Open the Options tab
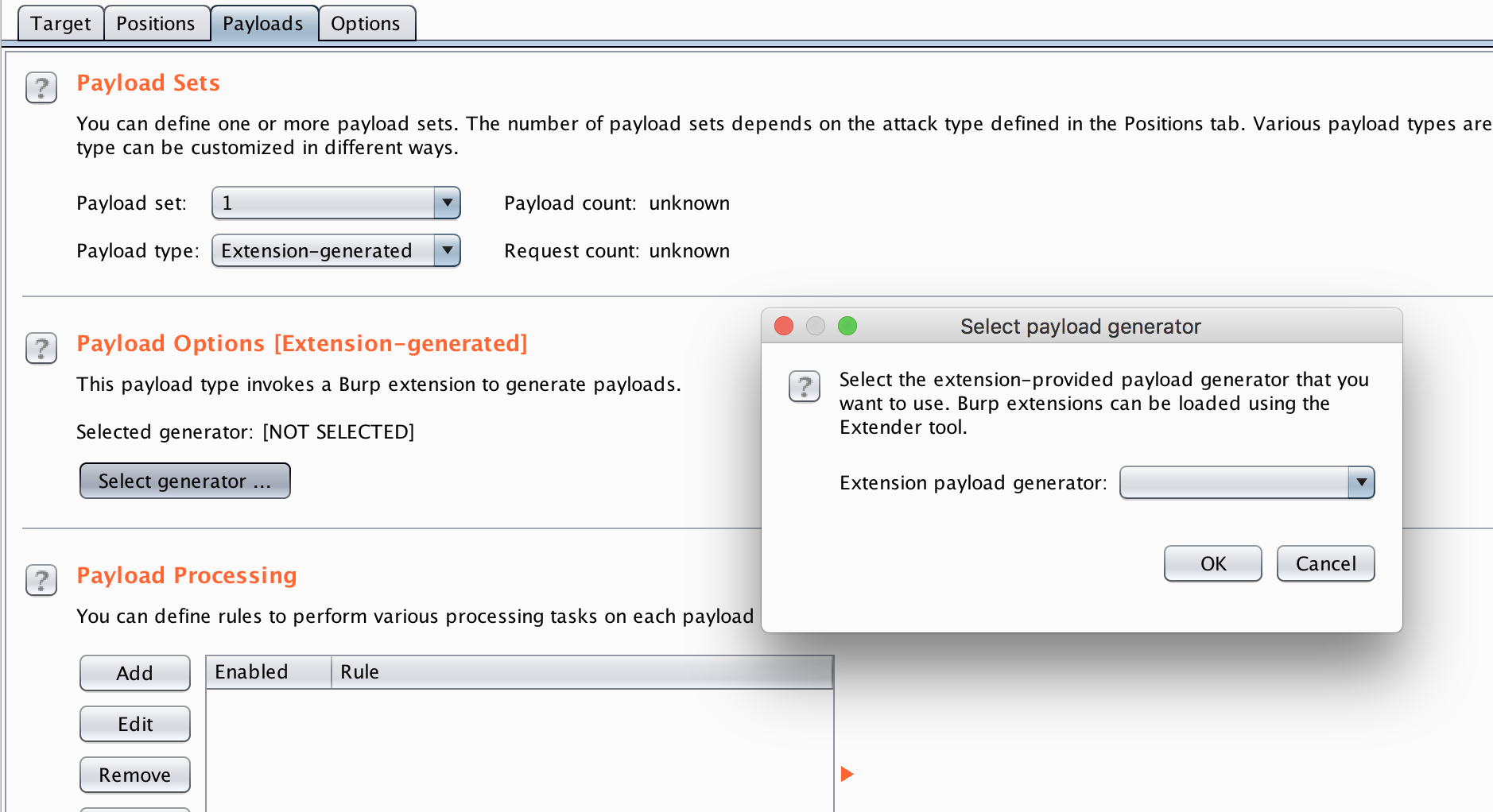Viewport: 1493px width, 812px height. (366, 23)
